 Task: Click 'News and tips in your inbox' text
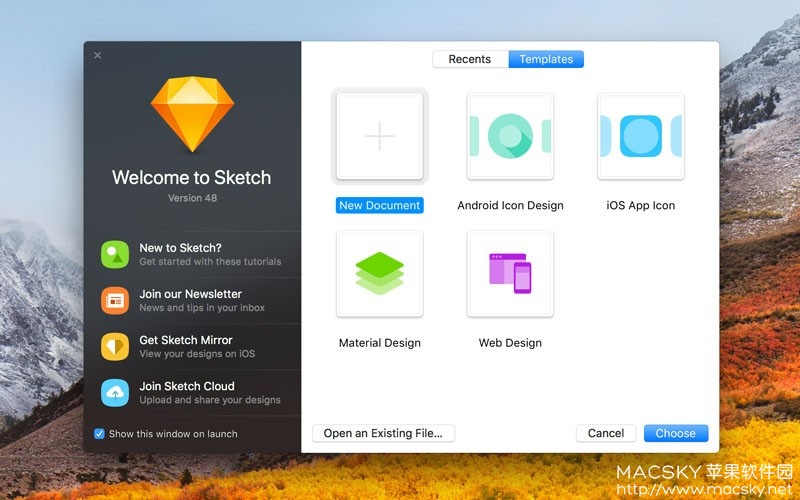pyautogui.click(x=202, y=308)
